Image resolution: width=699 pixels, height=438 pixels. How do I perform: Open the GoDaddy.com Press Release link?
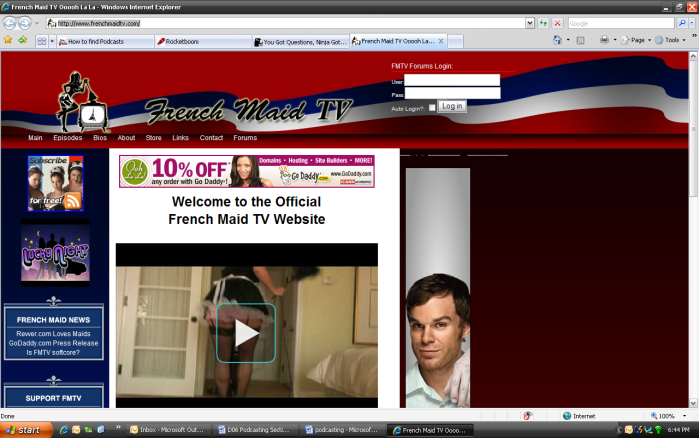click(53, 343)
